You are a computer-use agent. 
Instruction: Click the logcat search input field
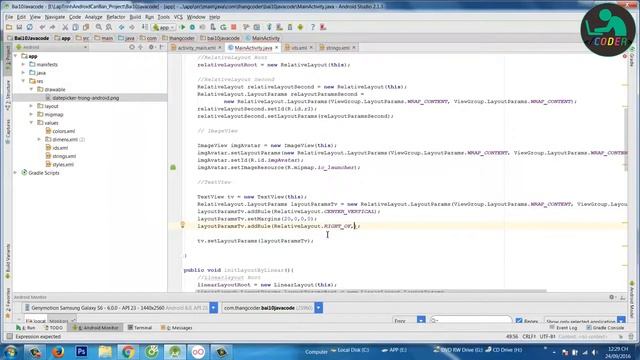pos(471,320)
